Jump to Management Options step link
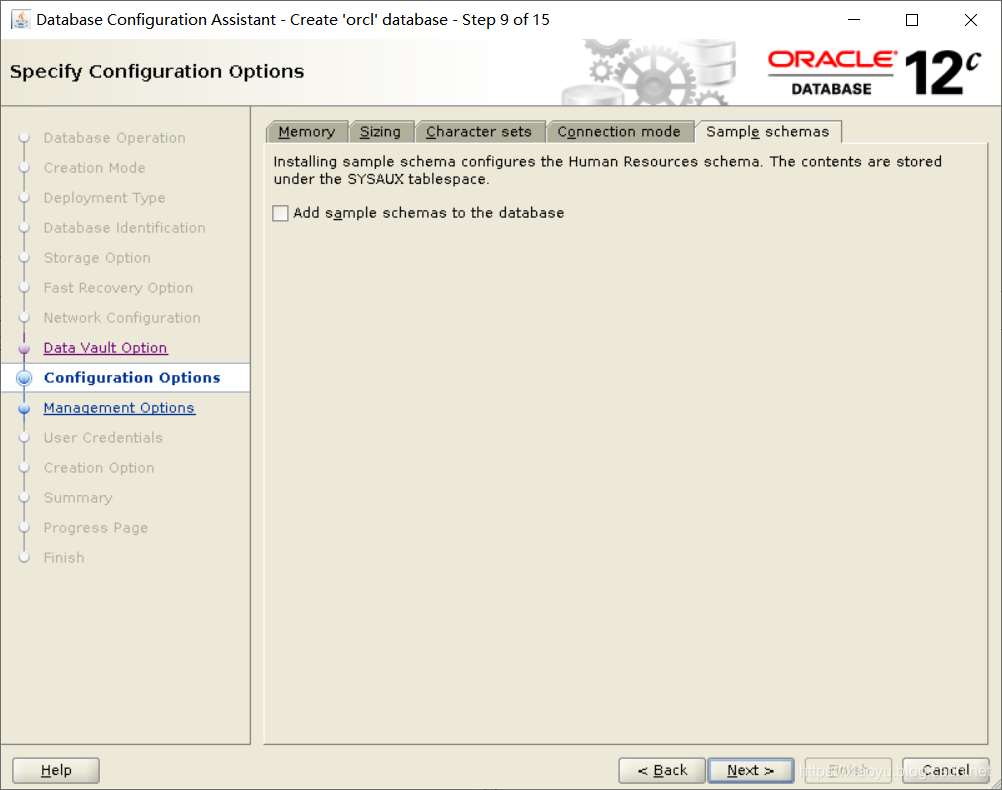The height and width of the screenshot is (790, 1002). 119,408
